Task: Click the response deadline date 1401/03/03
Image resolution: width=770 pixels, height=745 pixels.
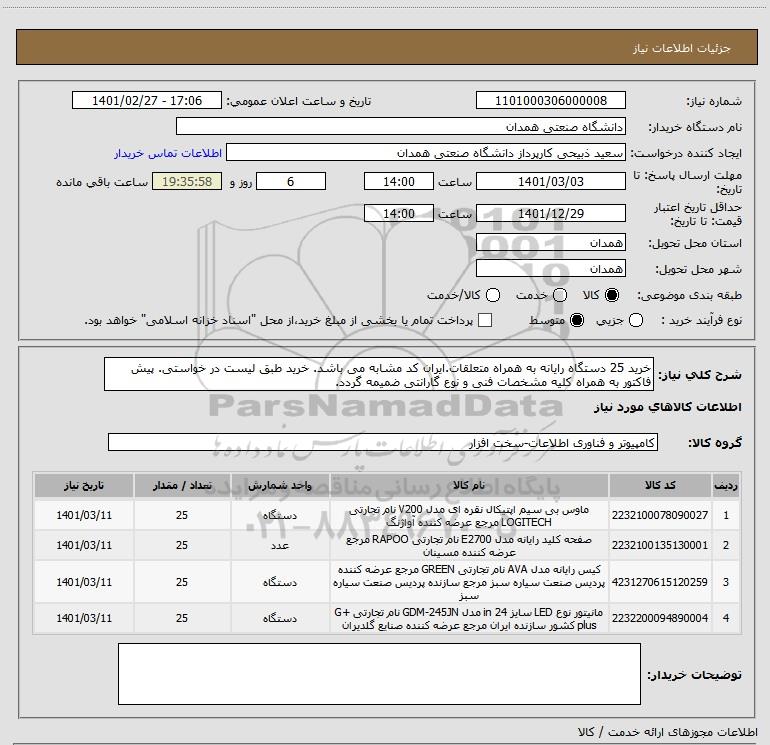Action: 550,181
